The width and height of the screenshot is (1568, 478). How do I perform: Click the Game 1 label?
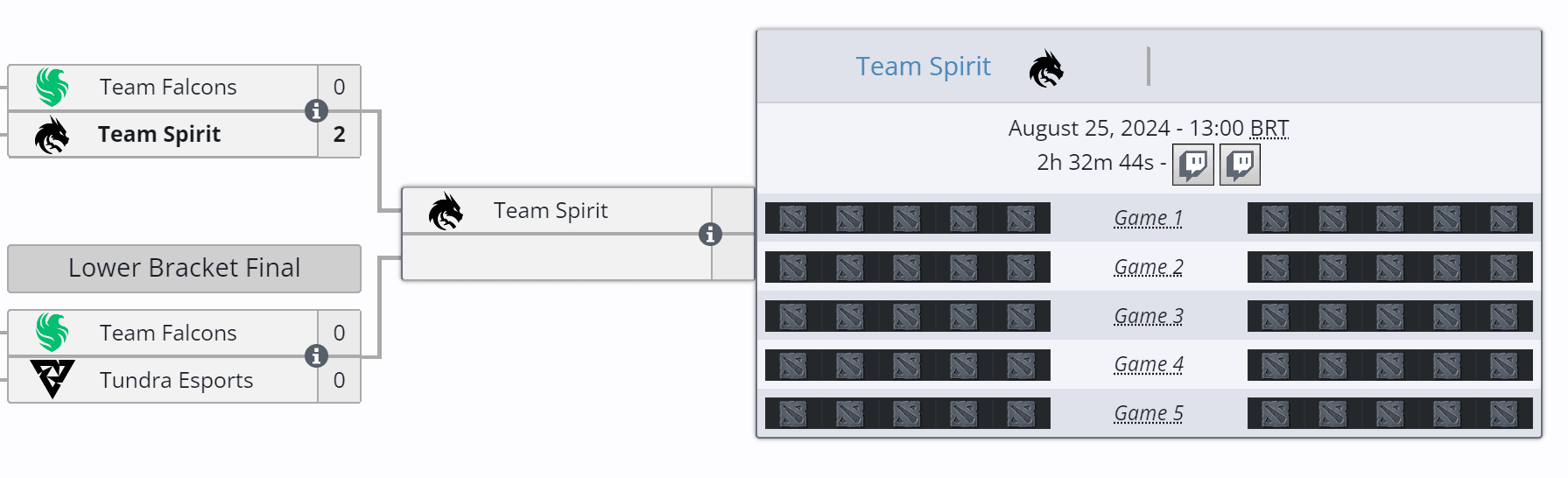tap(1148, 218)
